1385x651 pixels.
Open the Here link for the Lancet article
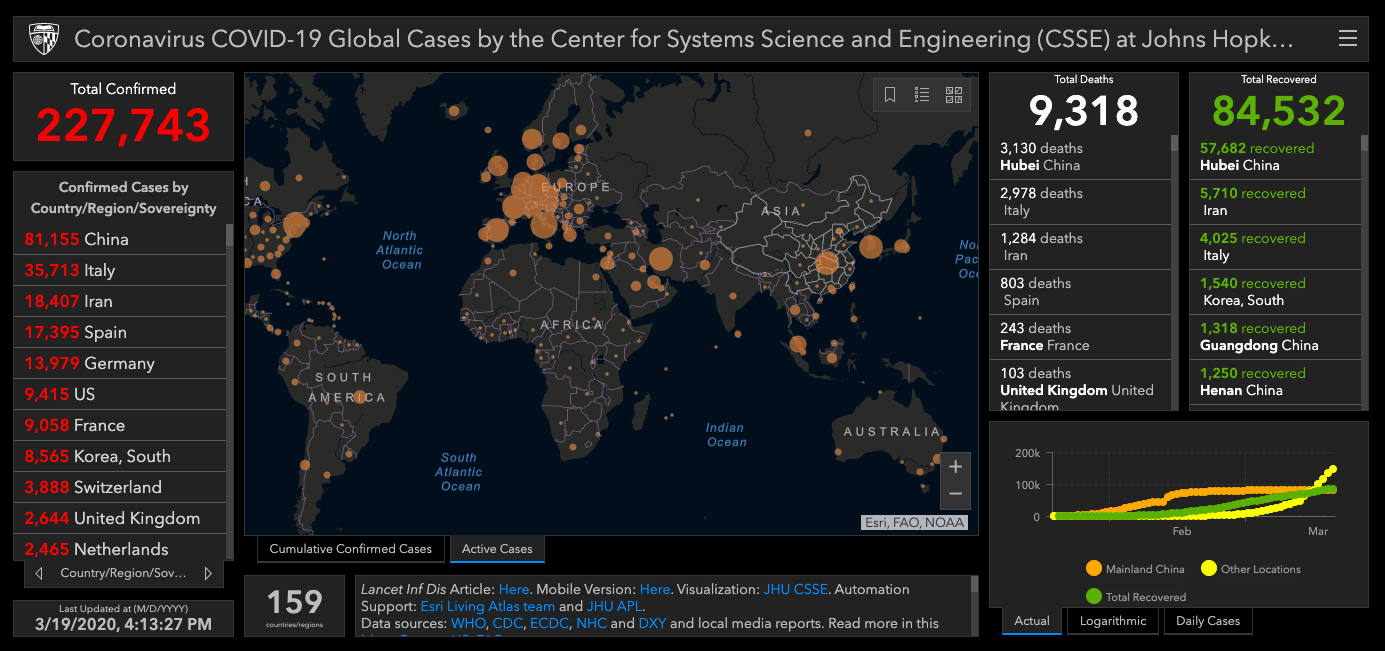(514, 589)
